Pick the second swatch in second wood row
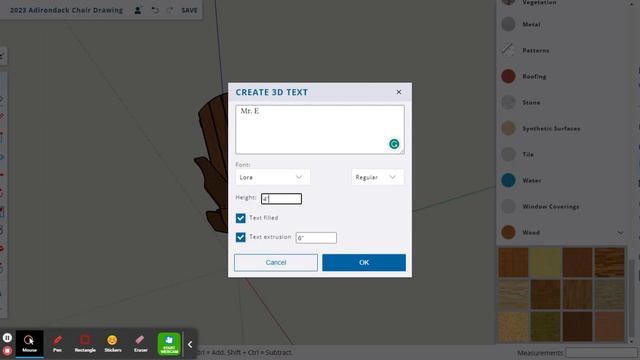The height and width of the screenshot is (360, 640). click(x=545, y=295)
